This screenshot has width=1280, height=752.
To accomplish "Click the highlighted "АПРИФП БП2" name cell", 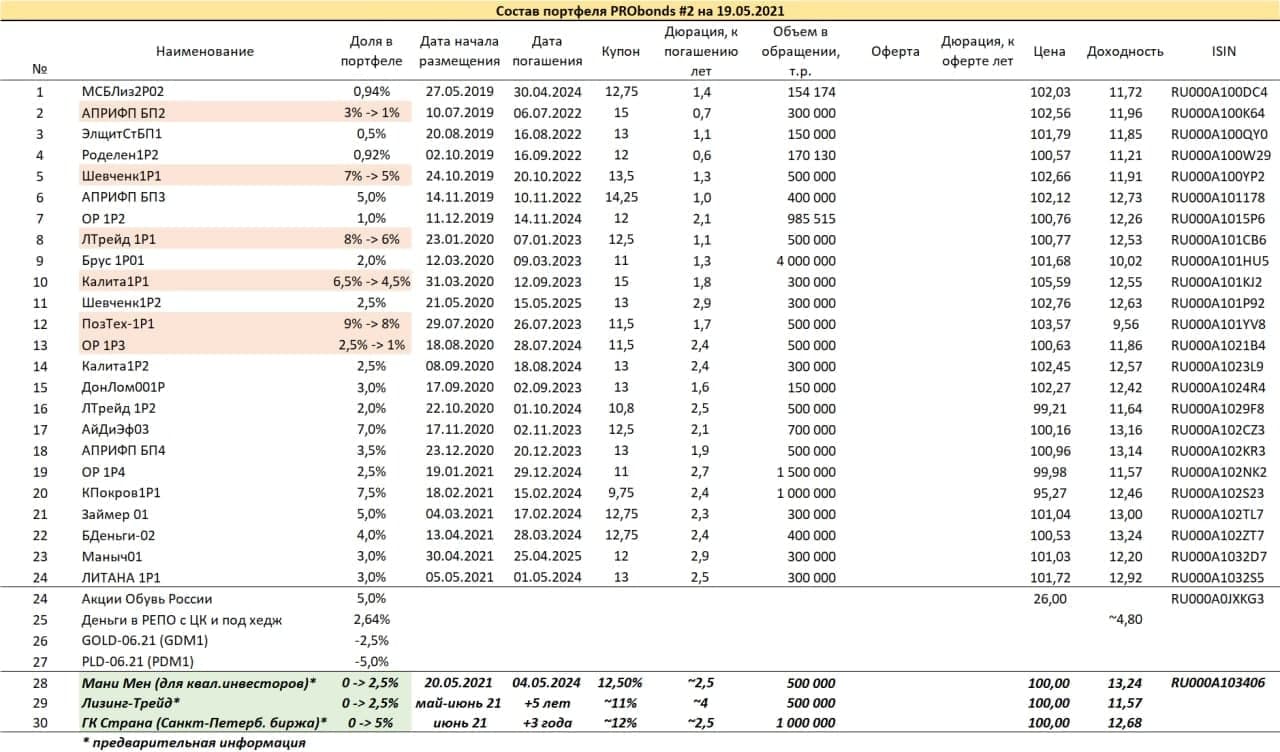I will [x=123, y=113].
